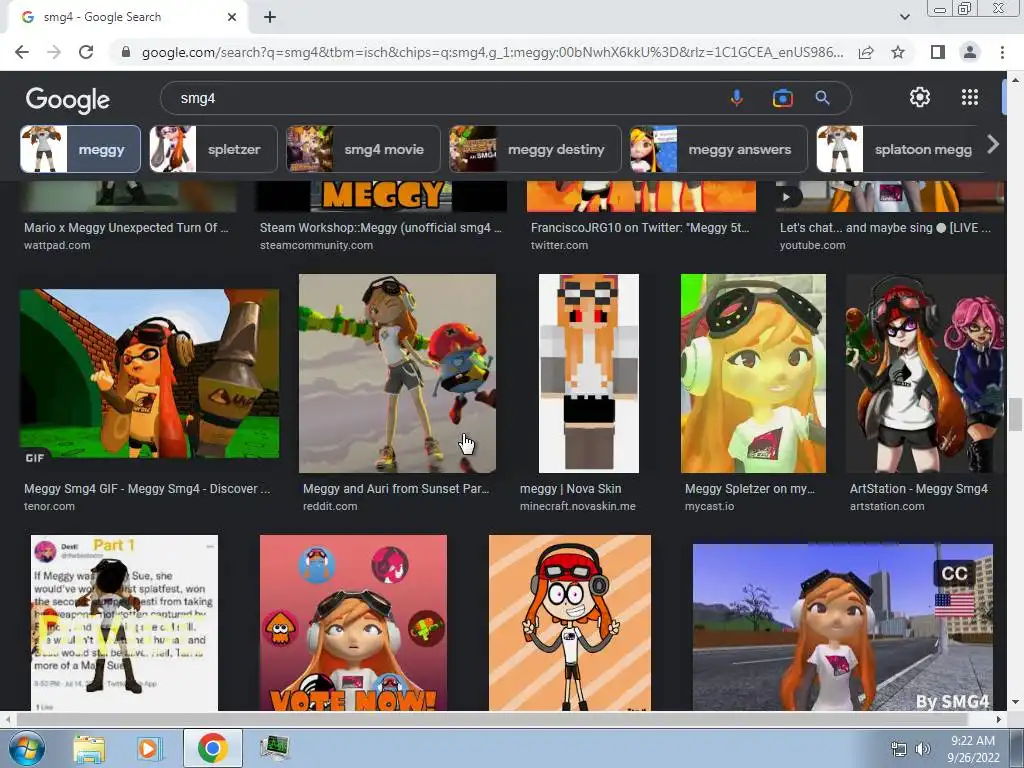Open the tab search dropdown arrow
This screenshot has width=1024, height=768.
(904, 17)
